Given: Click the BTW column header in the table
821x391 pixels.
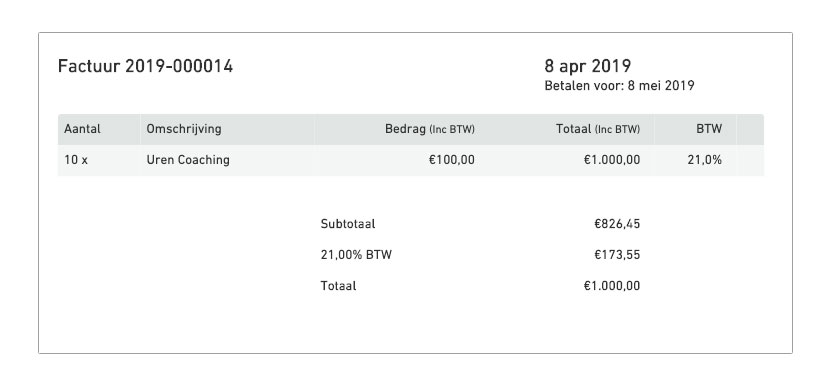Looking at the screenshot, I should 709,129.
